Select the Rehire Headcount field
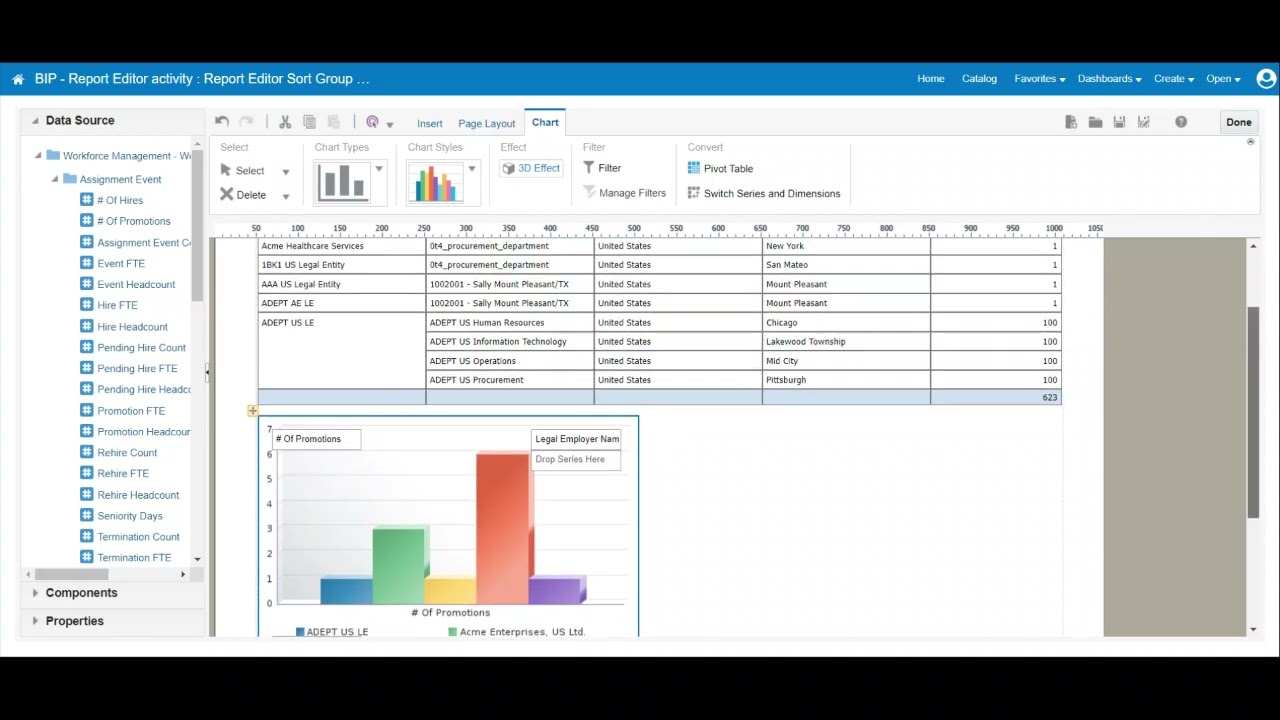The image size is (1280, 720). point(138,495)
